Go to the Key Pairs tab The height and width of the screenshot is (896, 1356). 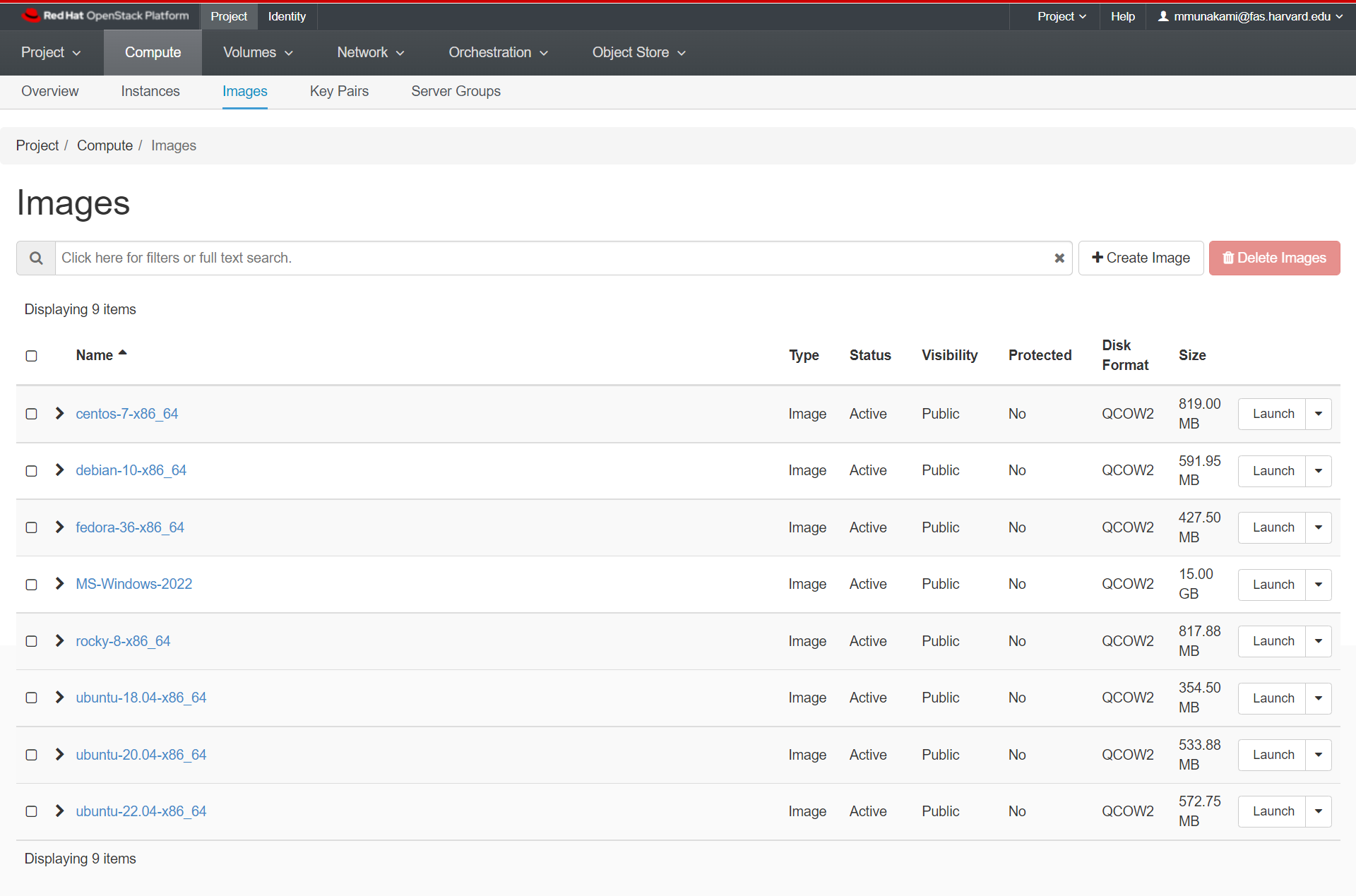coord(339,91)
